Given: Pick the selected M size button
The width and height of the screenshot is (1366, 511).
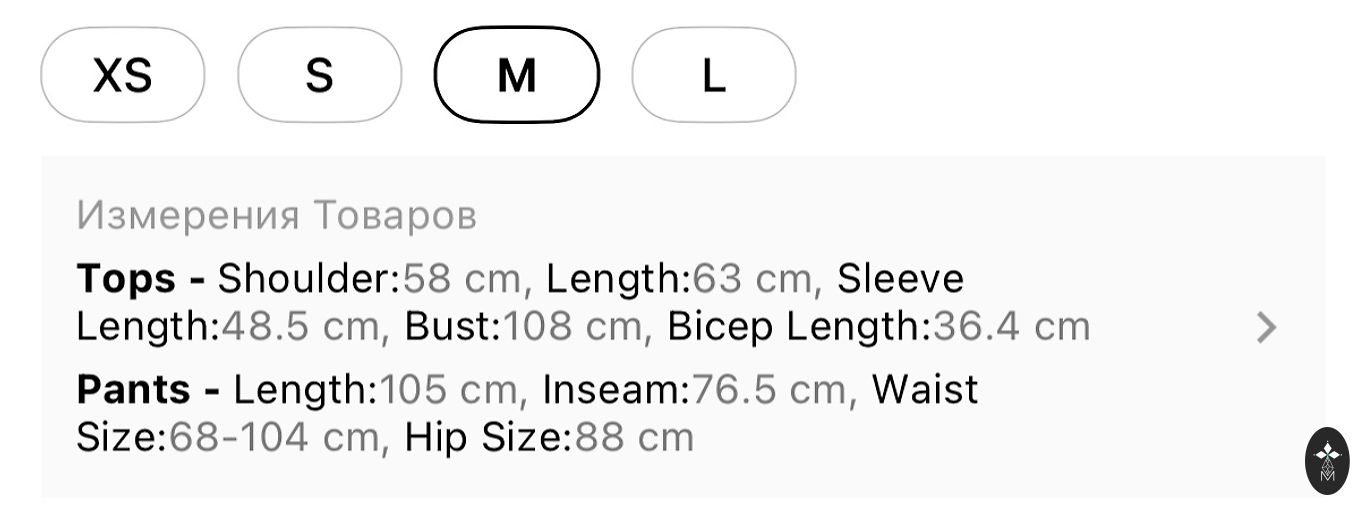Looking at the screenshot, I should [x=516, y=75].
